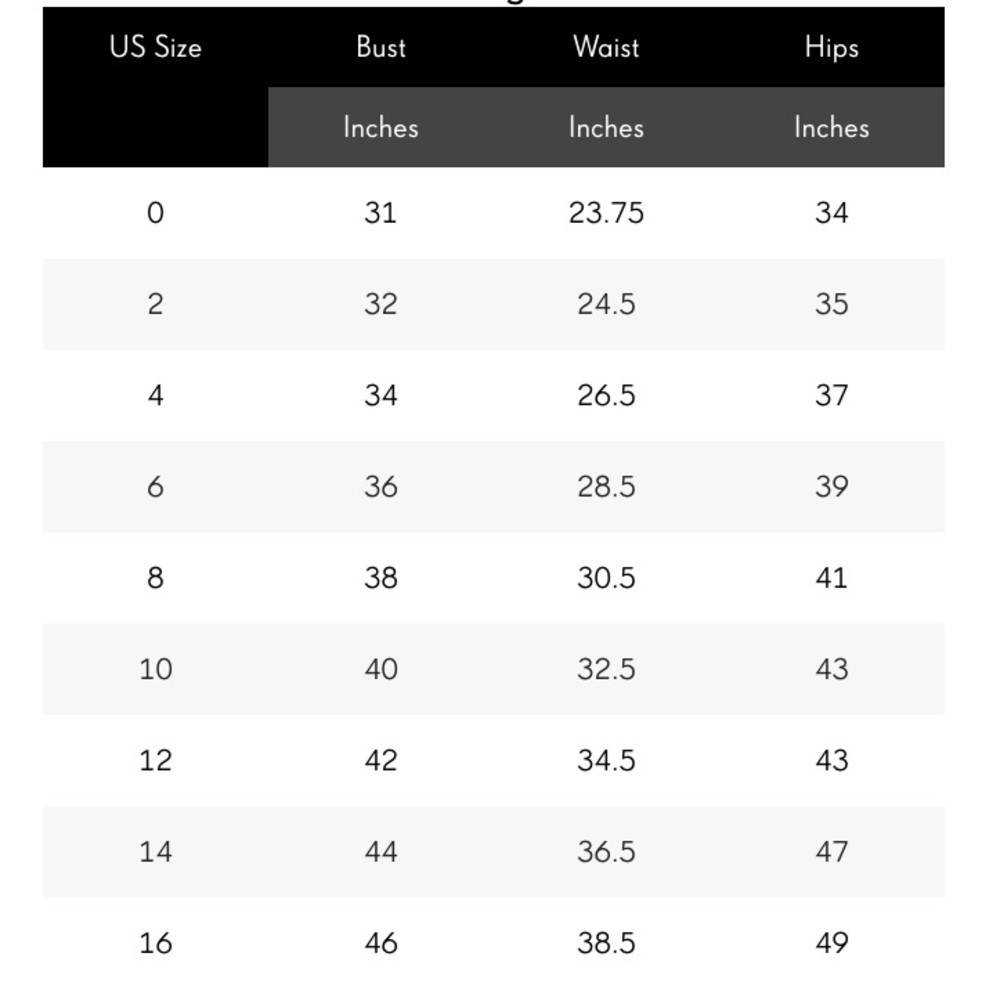This screenshot has height=1000, width=1000.
Task: Click the 36.5 waist measurement
Action: [606, 852]
